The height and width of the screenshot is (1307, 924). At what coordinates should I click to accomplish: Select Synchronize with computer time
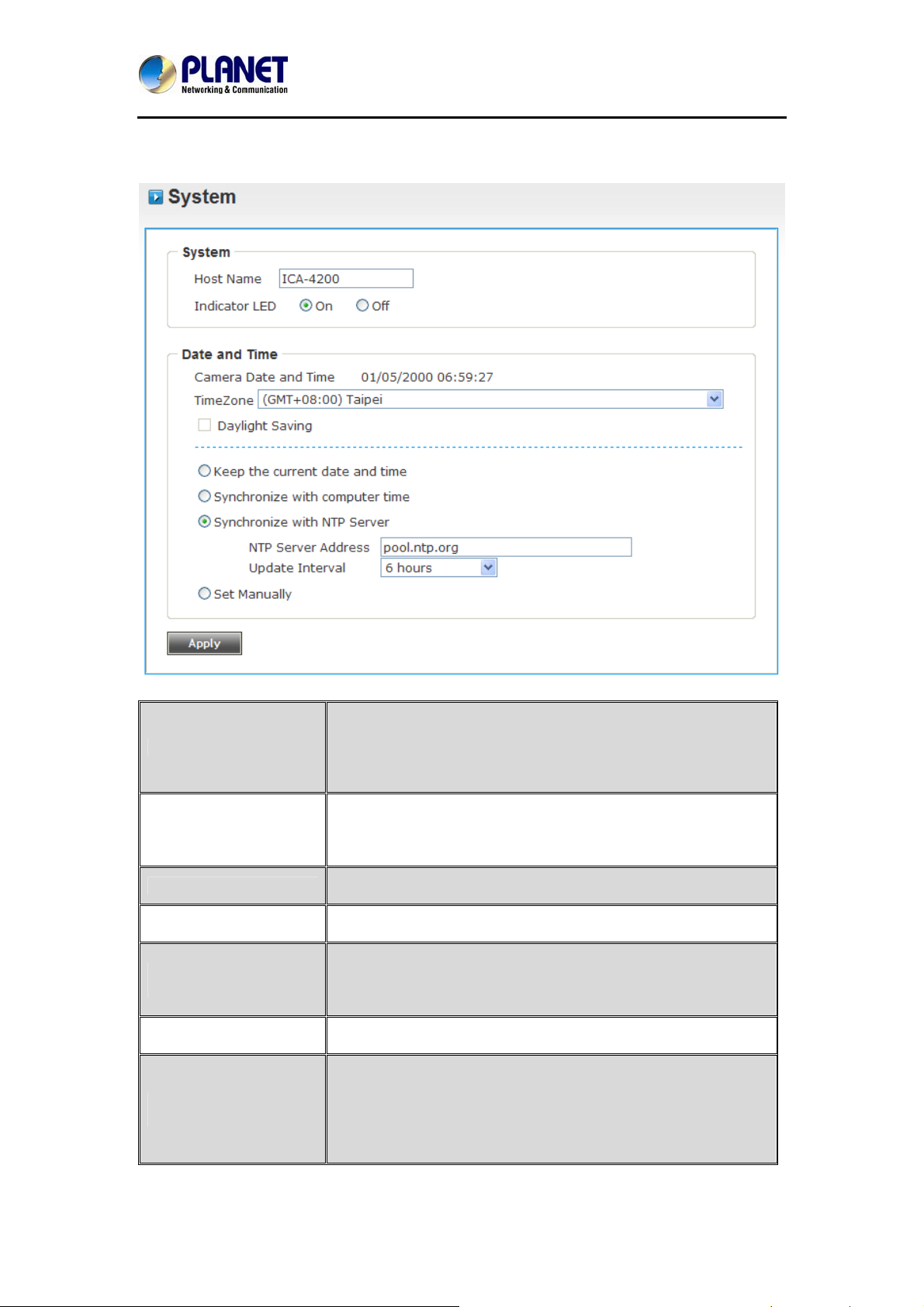204,496
